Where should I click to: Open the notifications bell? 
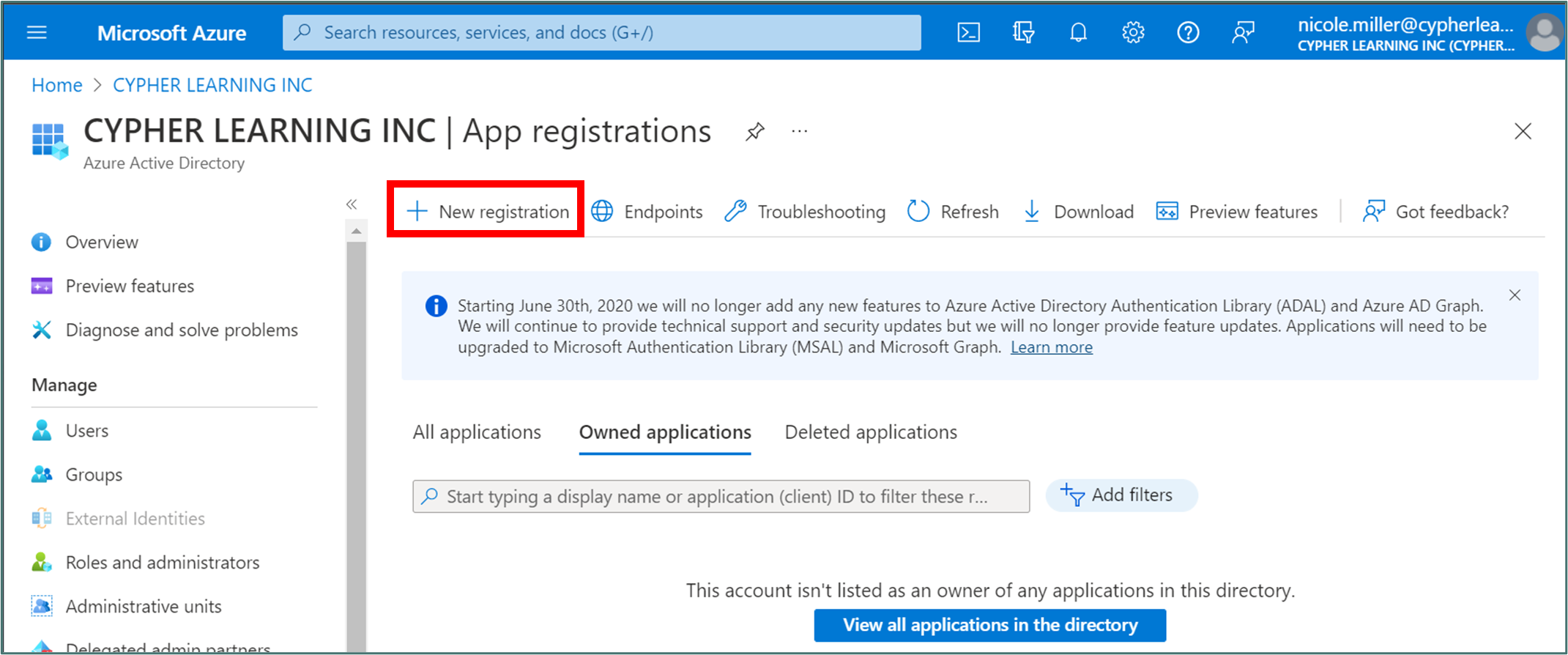pyautogui.click(x=1078, y=32)
